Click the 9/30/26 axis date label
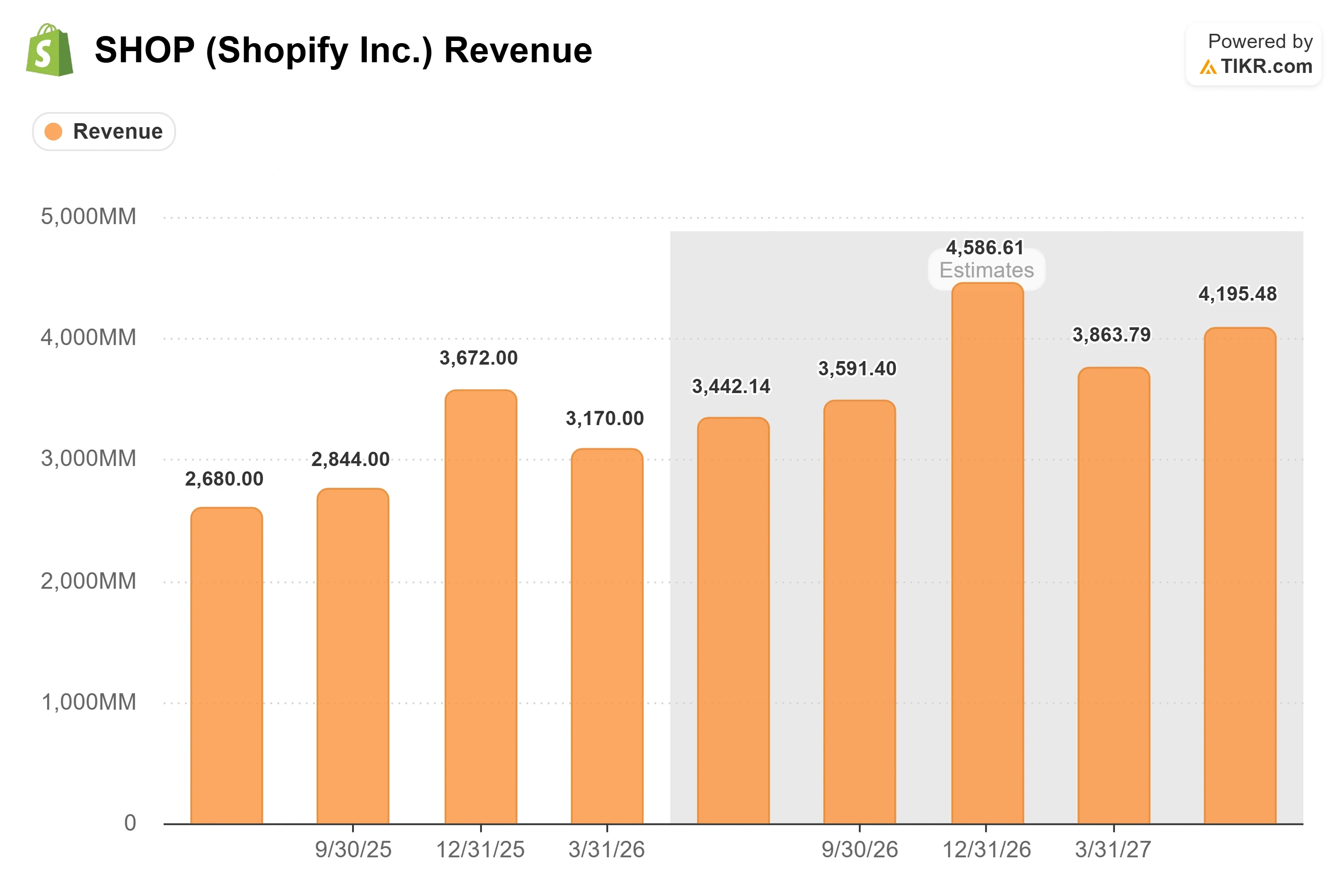Screen dimensions: 1344x896 (x=860, y=850)
